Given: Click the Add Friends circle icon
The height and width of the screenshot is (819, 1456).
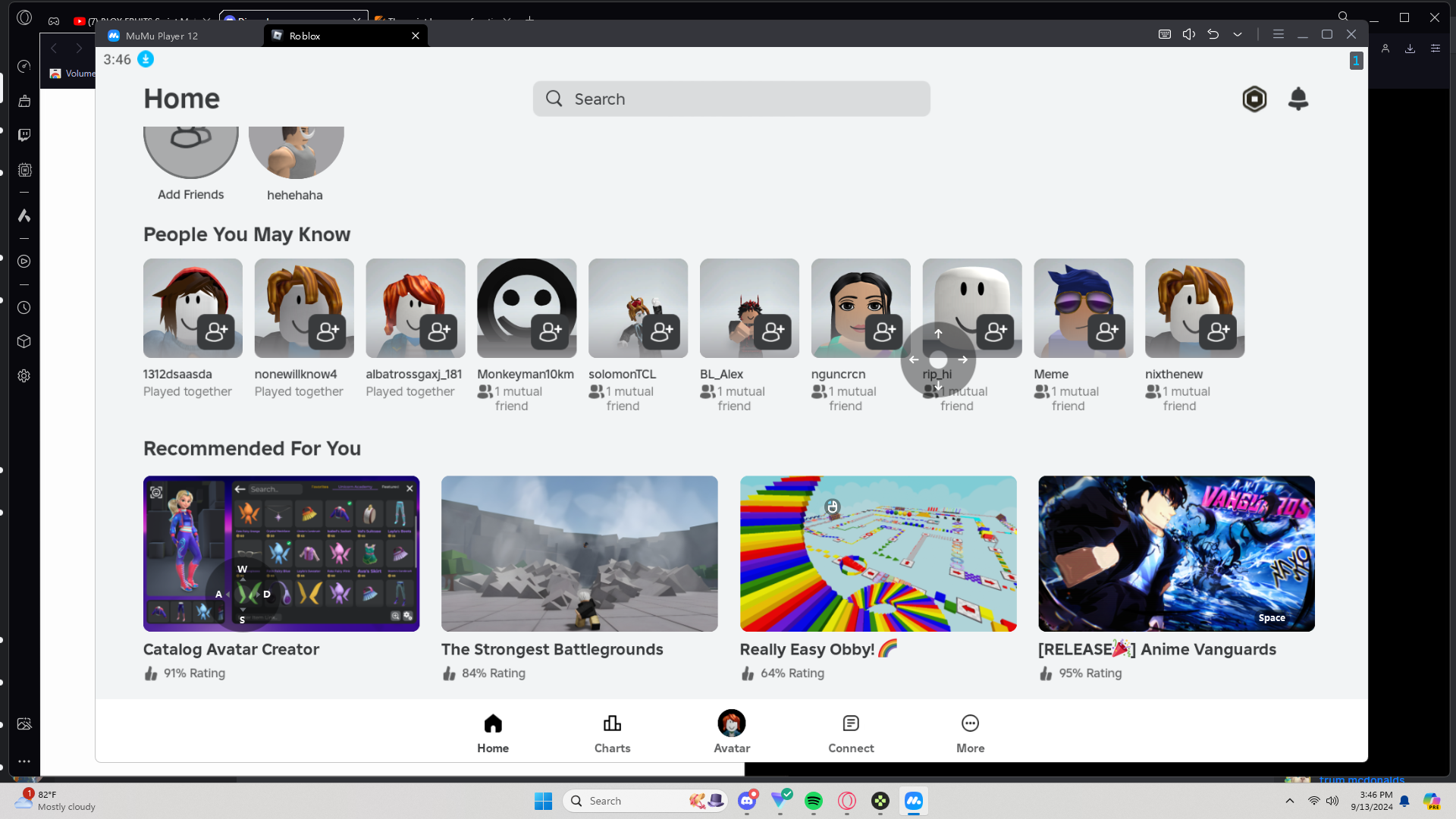Looking at the screenshot, I should click(191, 152).
